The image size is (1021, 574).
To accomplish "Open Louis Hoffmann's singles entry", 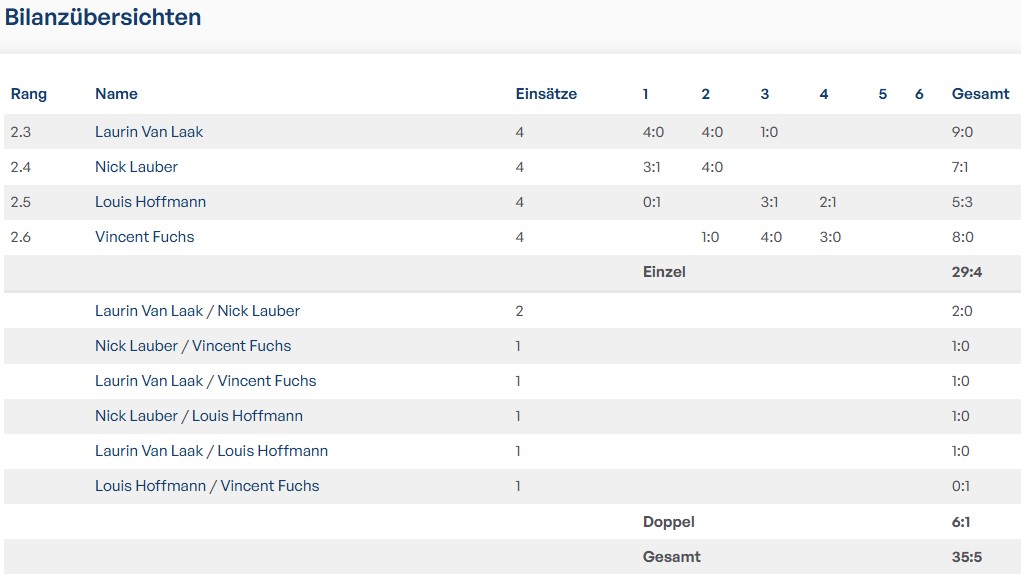I will (x=150, y=202).
